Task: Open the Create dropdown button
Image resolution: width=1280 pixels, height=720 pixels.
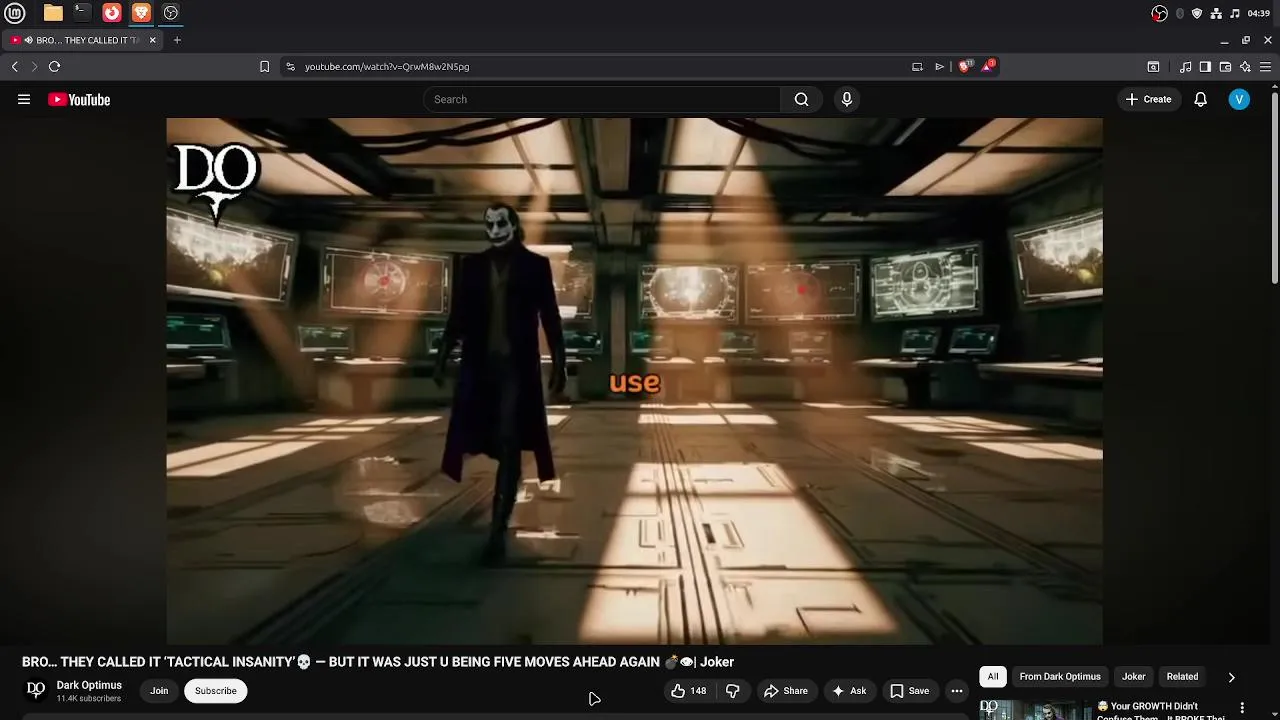Action: pos(1148,99)
